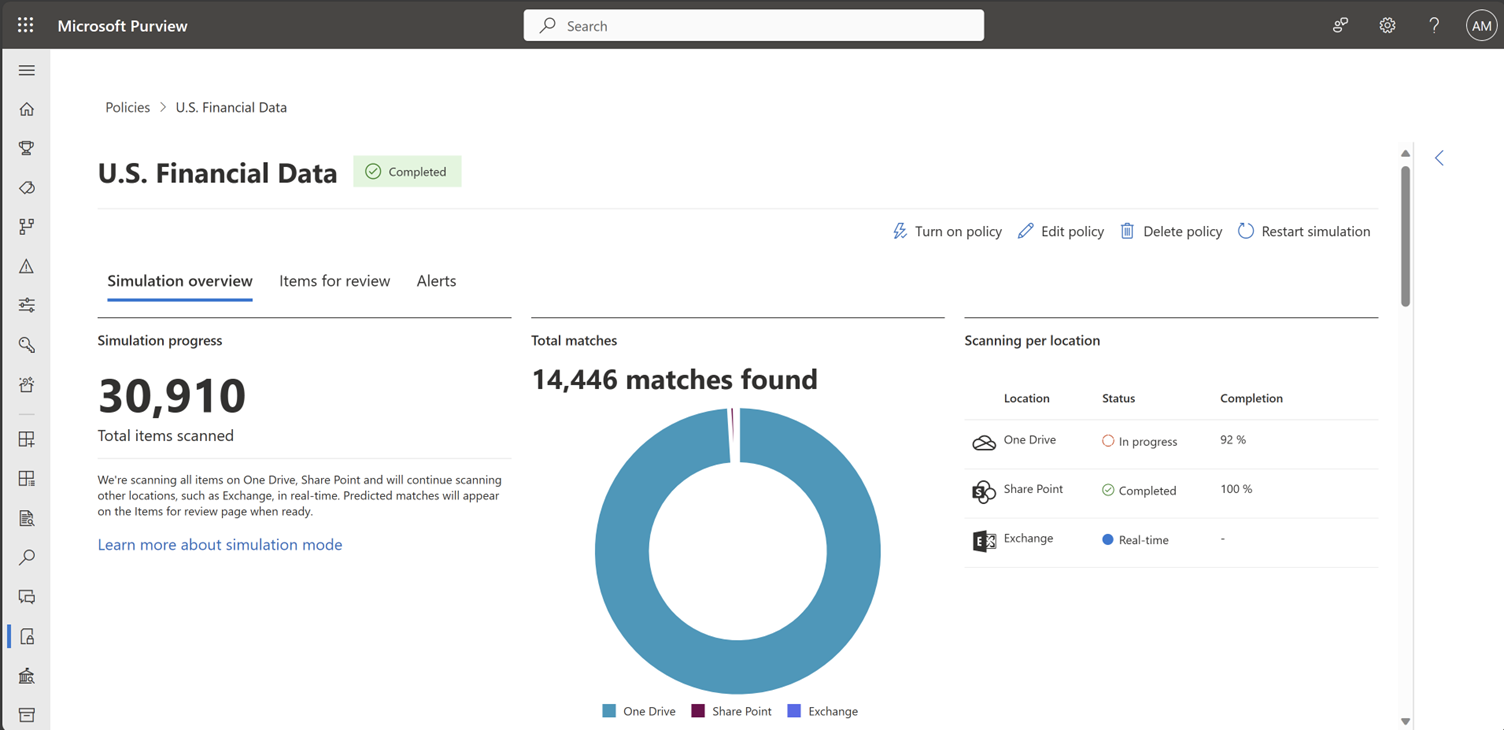Click the Microsoft Purview title
Image resolution: width=1504 pixels, height=730 pixels.
(x=122, y=26)
